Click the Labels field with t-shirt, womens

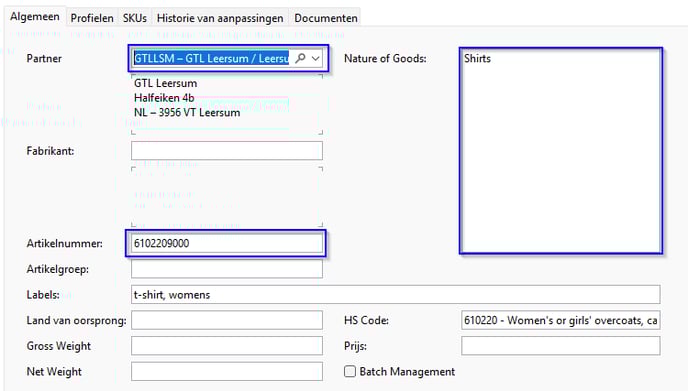[x=395, y=294]
